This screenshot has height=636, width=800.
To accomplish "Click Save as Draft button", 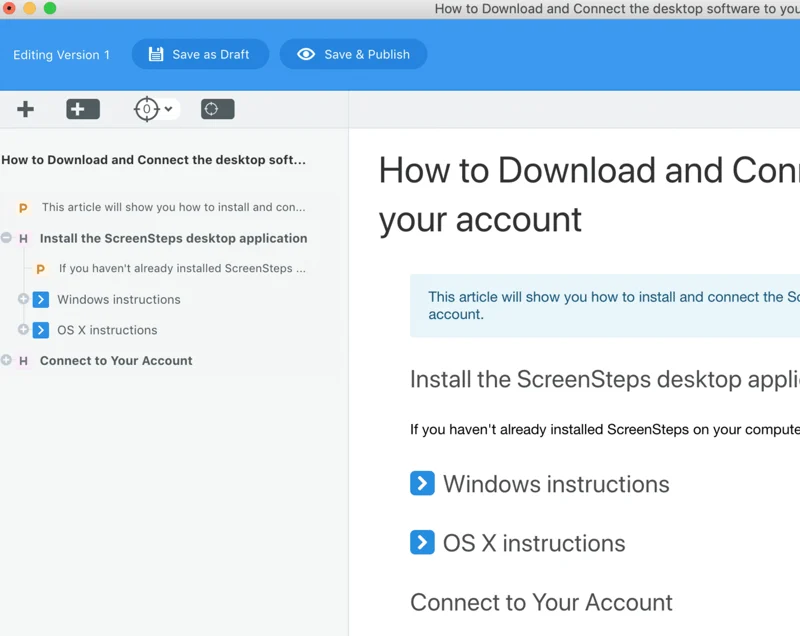I will click(200, 54).
